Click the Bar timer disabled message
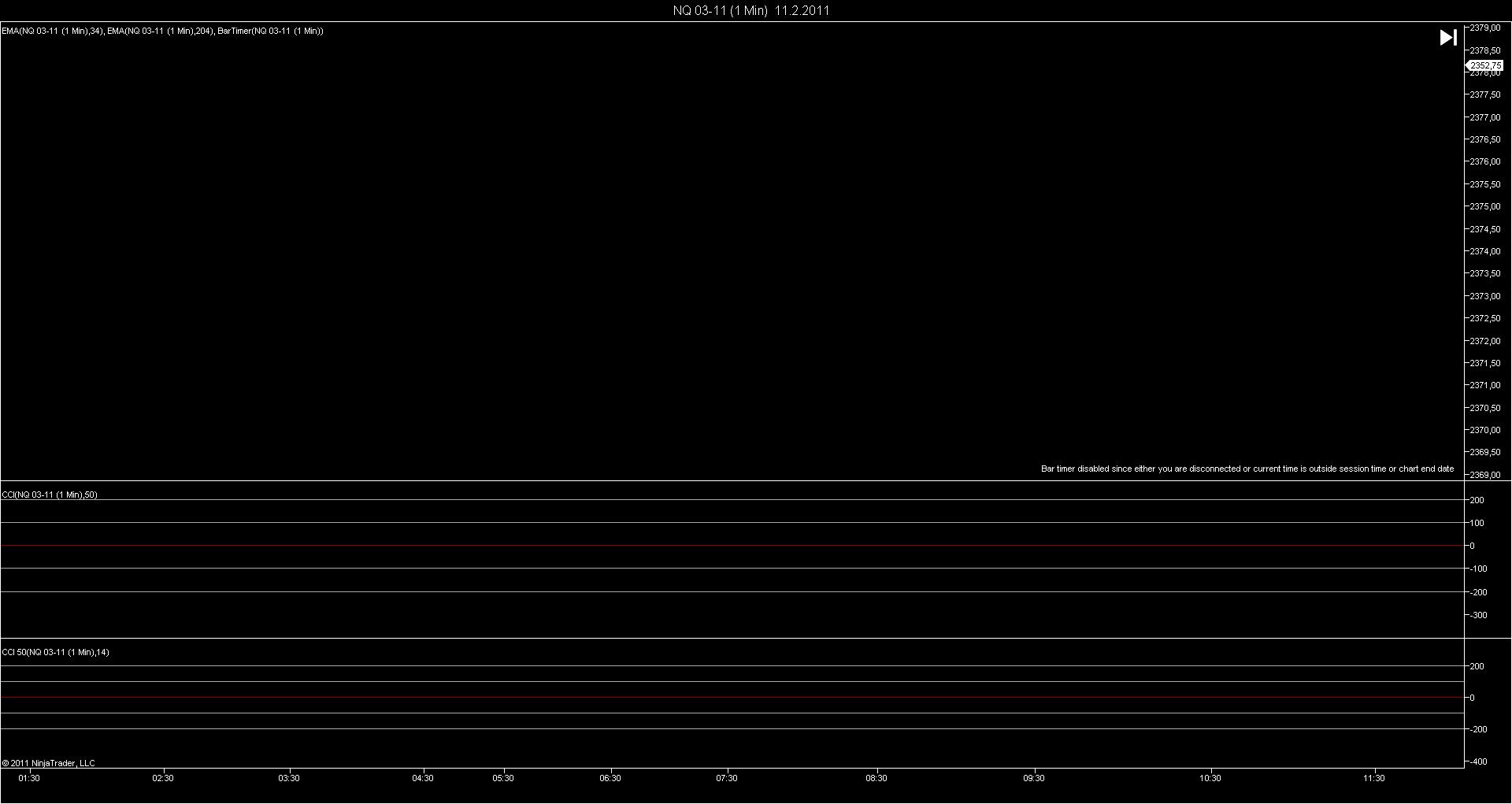The image size is (1512, 804). (1247, 469)
